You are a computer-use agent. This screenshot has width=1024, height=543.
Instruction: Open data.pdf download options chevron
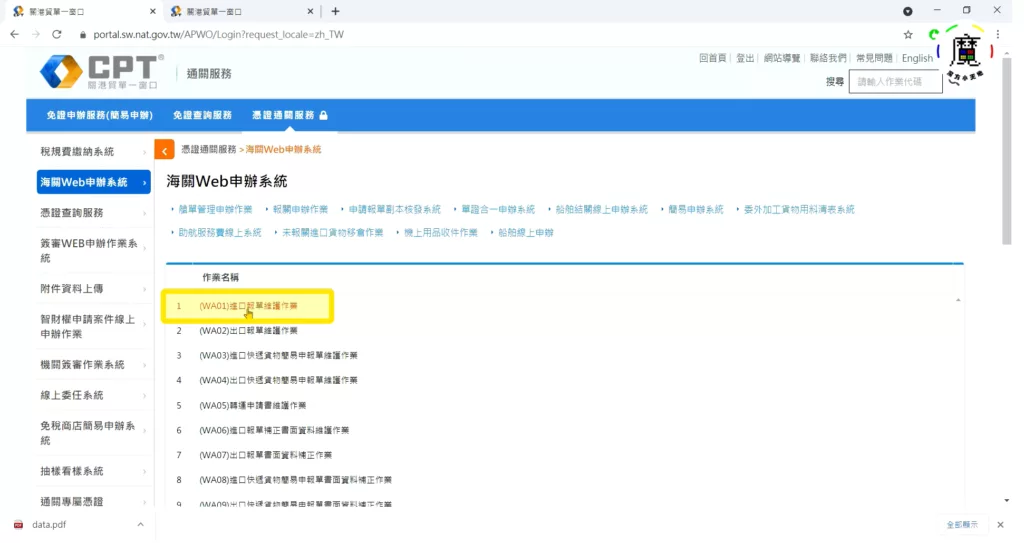[140, 525]
